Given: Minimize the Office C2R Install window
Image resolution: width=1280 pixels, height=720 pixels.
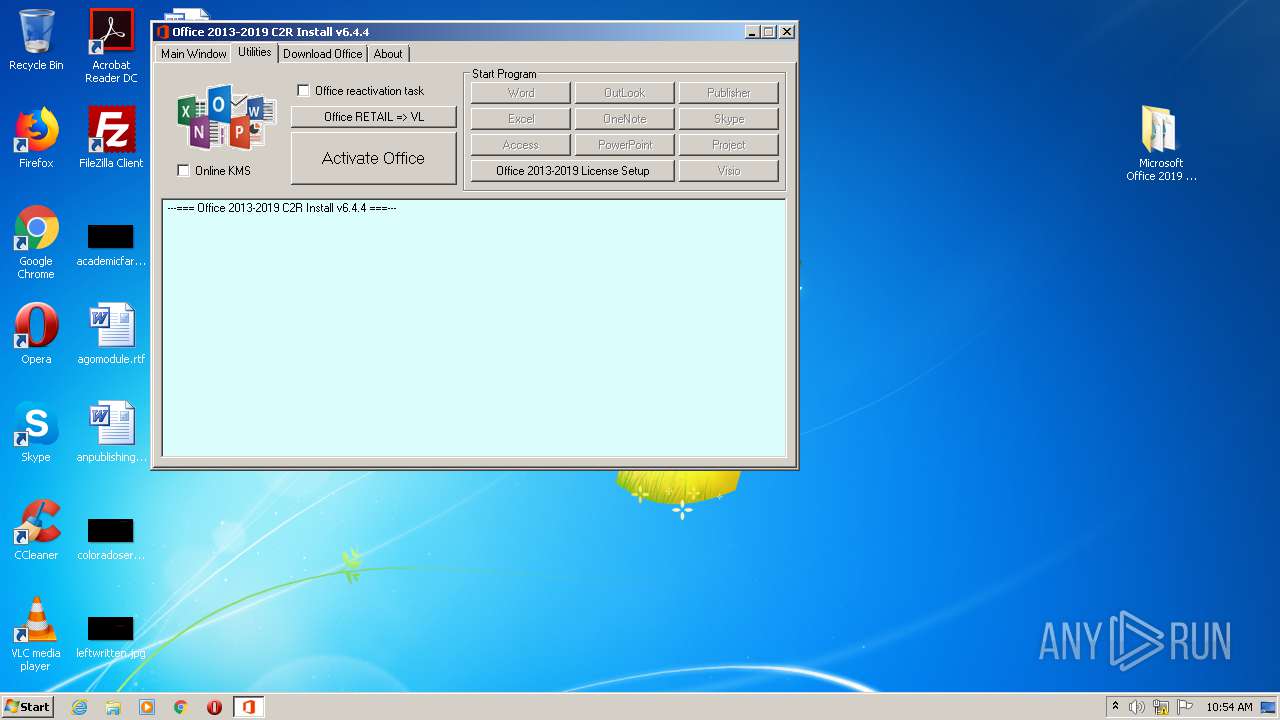Looking at the screenshot, I should [753, 32].
